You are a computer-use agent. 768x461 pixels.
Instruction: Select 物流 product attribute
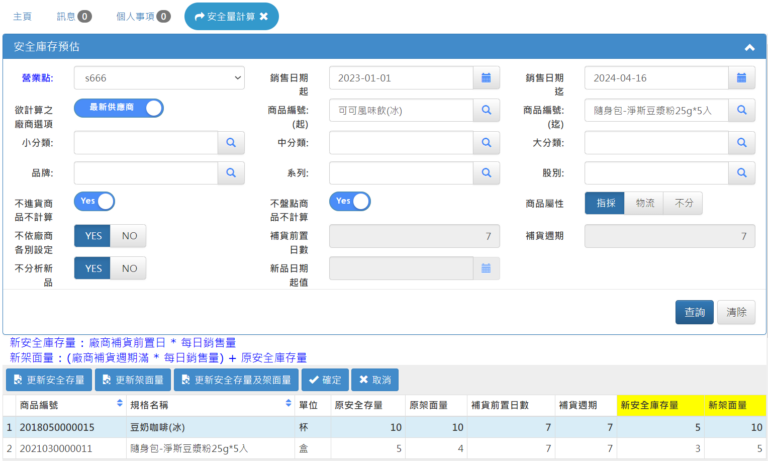coord(644,203)
